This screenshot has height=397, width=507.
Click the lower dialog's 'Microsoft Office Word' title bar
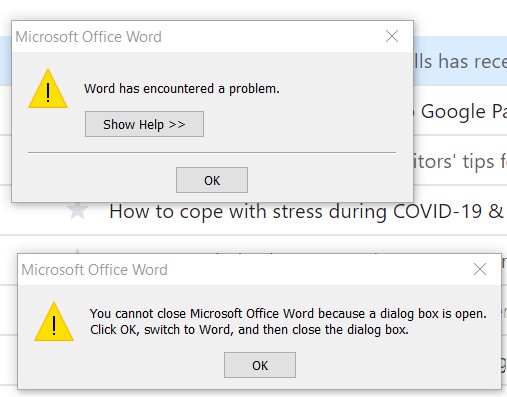pyautogui.click(x=94, y=270)
